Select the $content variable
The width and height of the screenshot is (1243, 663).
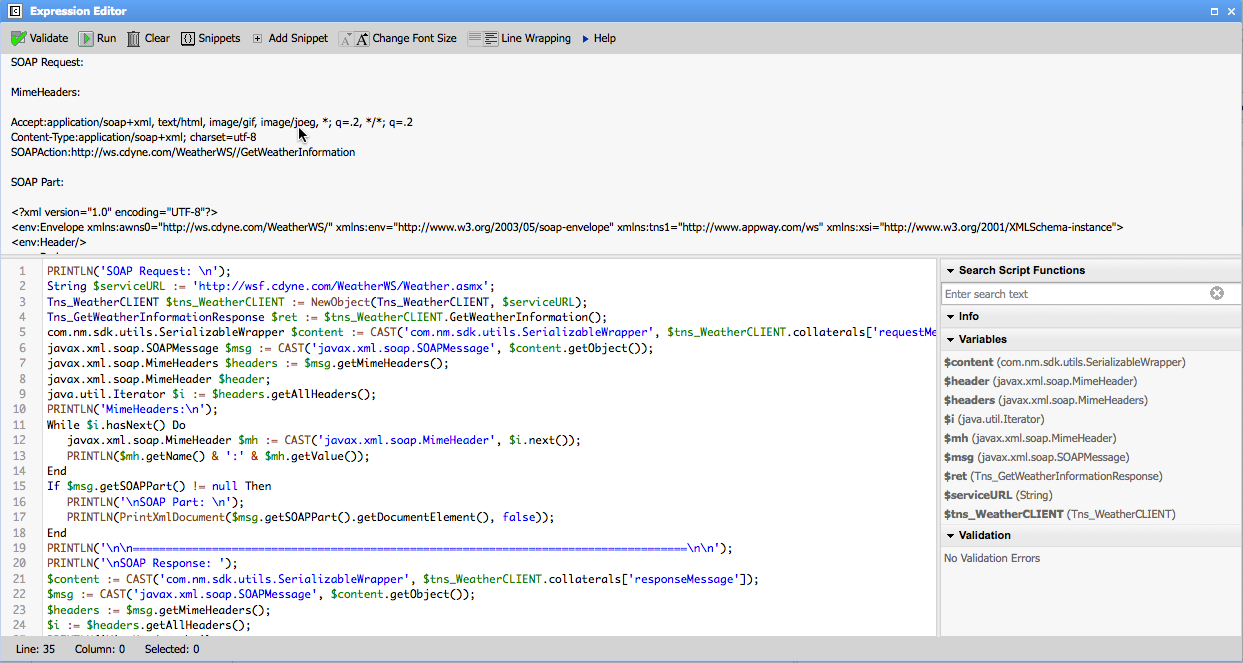coord(1064,362)
